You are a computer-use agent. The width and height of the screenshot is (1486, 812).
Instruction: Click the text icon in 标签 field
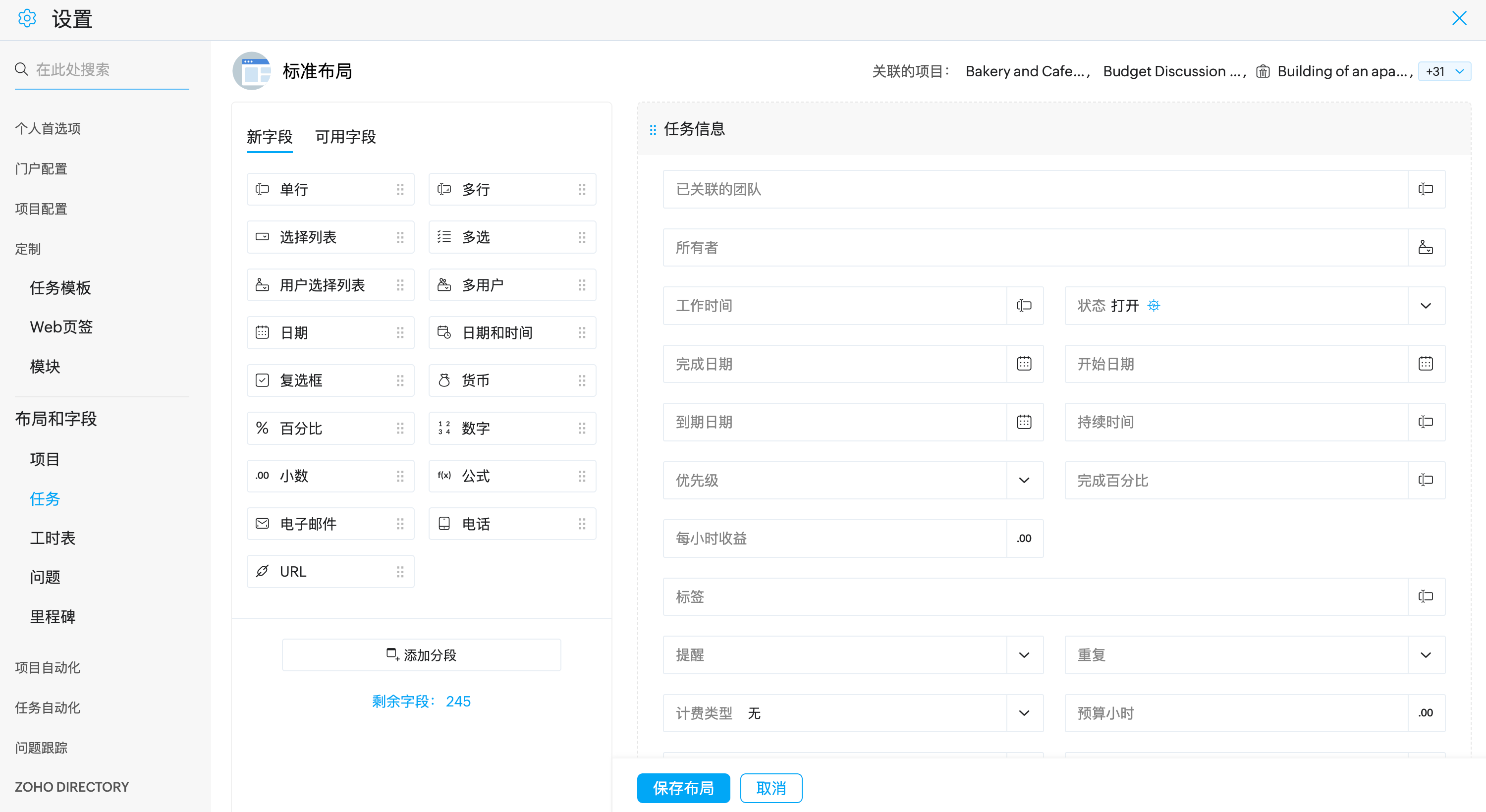1426,596
